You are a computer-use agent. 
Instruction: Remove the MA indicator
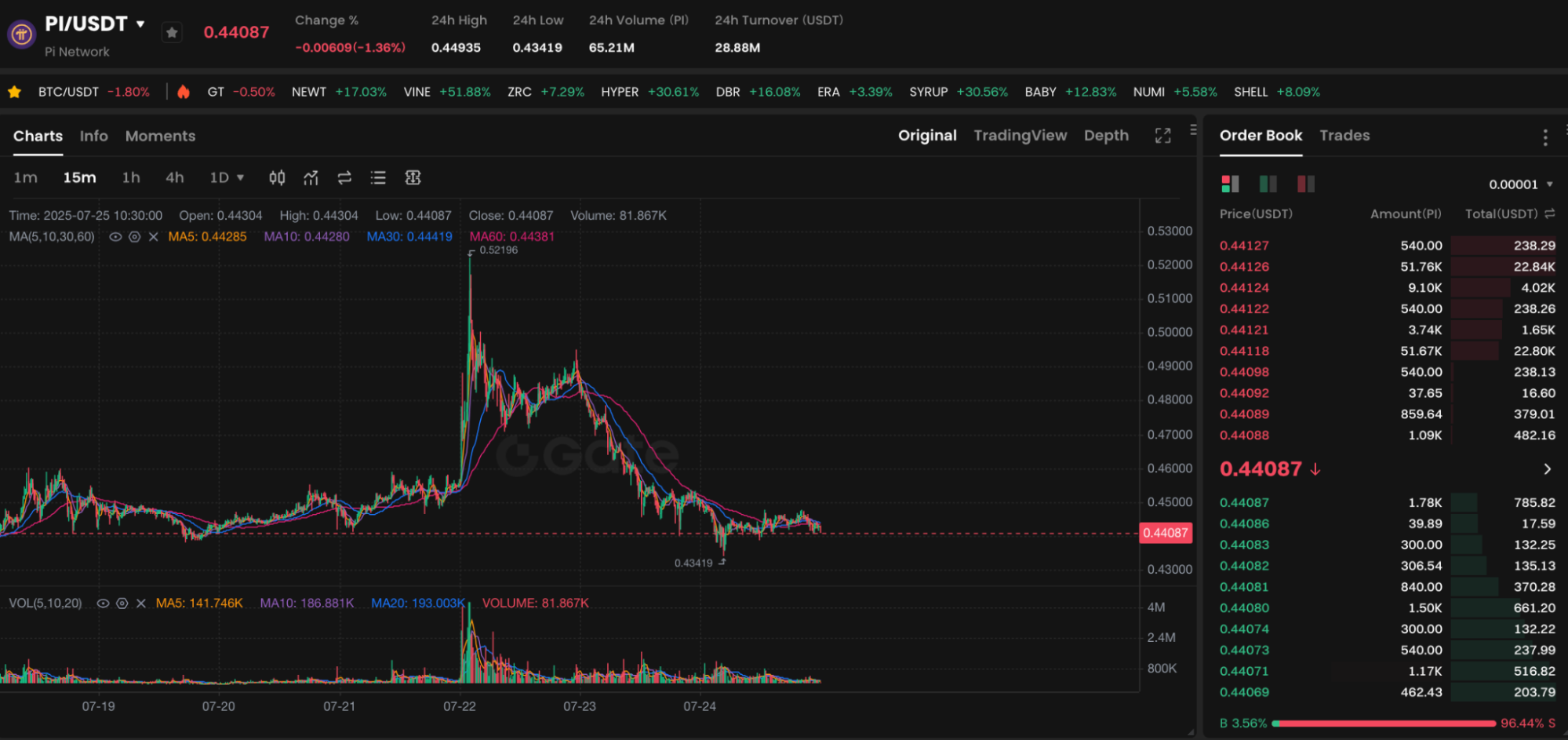(153, 236)
